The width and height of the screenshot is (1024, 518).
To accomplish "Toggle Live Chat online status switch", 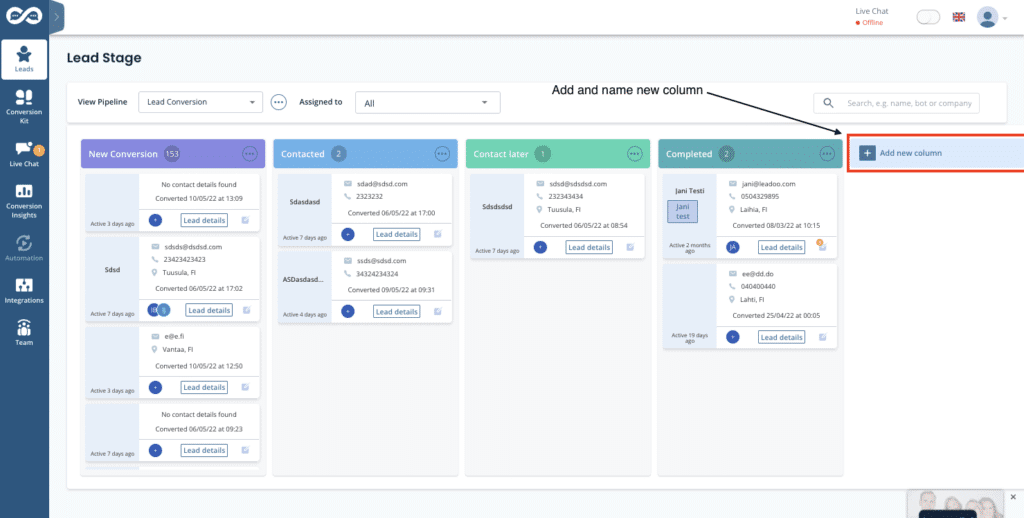I will [x=929, y=17].
